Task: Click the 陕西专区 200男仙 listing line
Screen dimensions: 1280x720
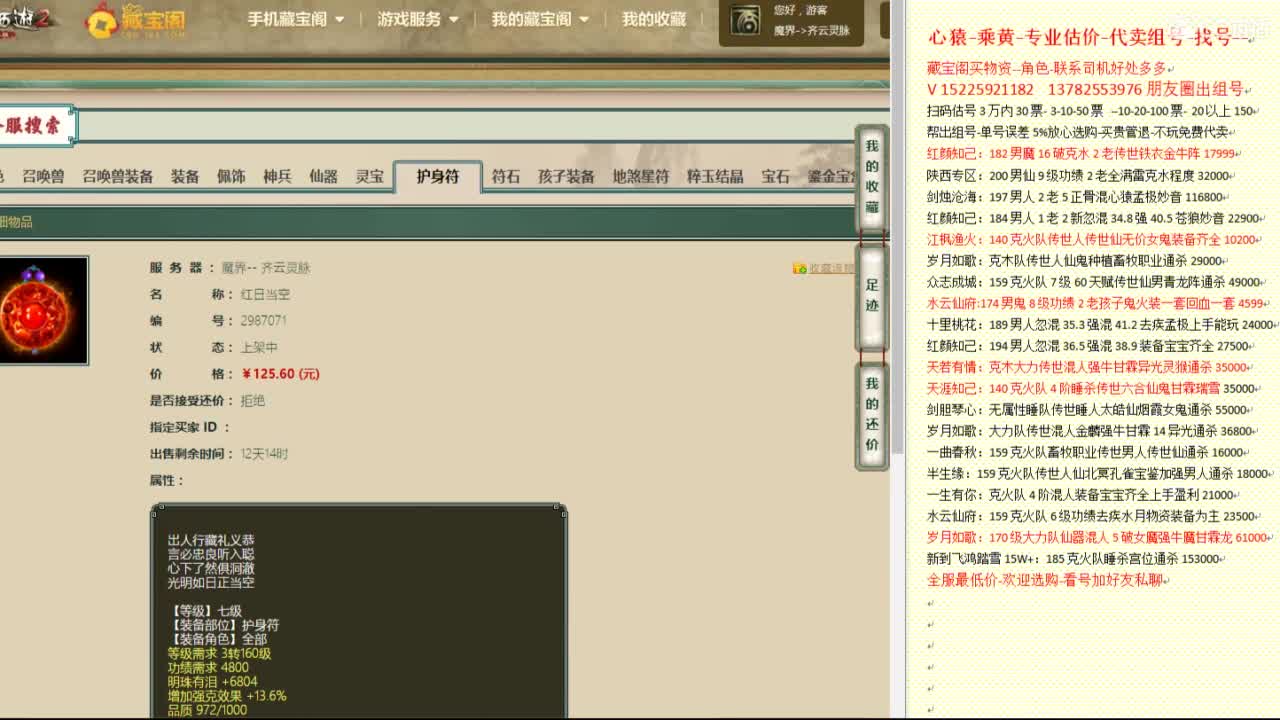Action: click(1078, 175)
